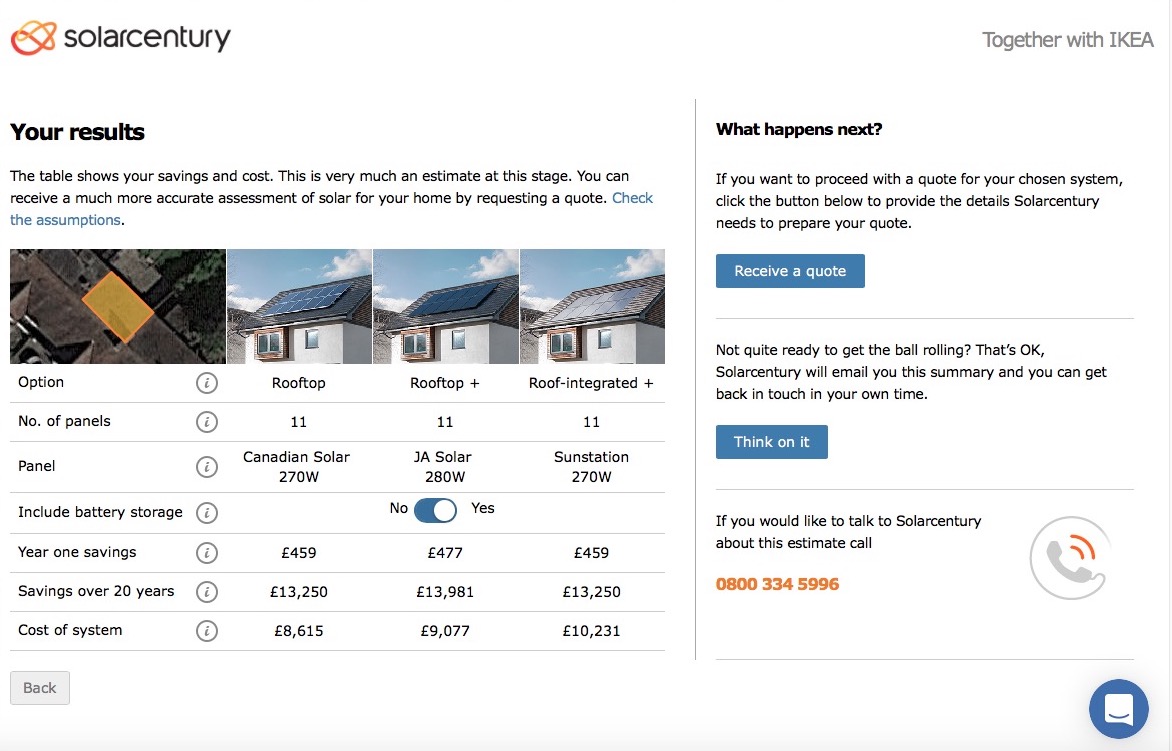
Task: Toggle the battery storage switch
Action: click(435, 510)
